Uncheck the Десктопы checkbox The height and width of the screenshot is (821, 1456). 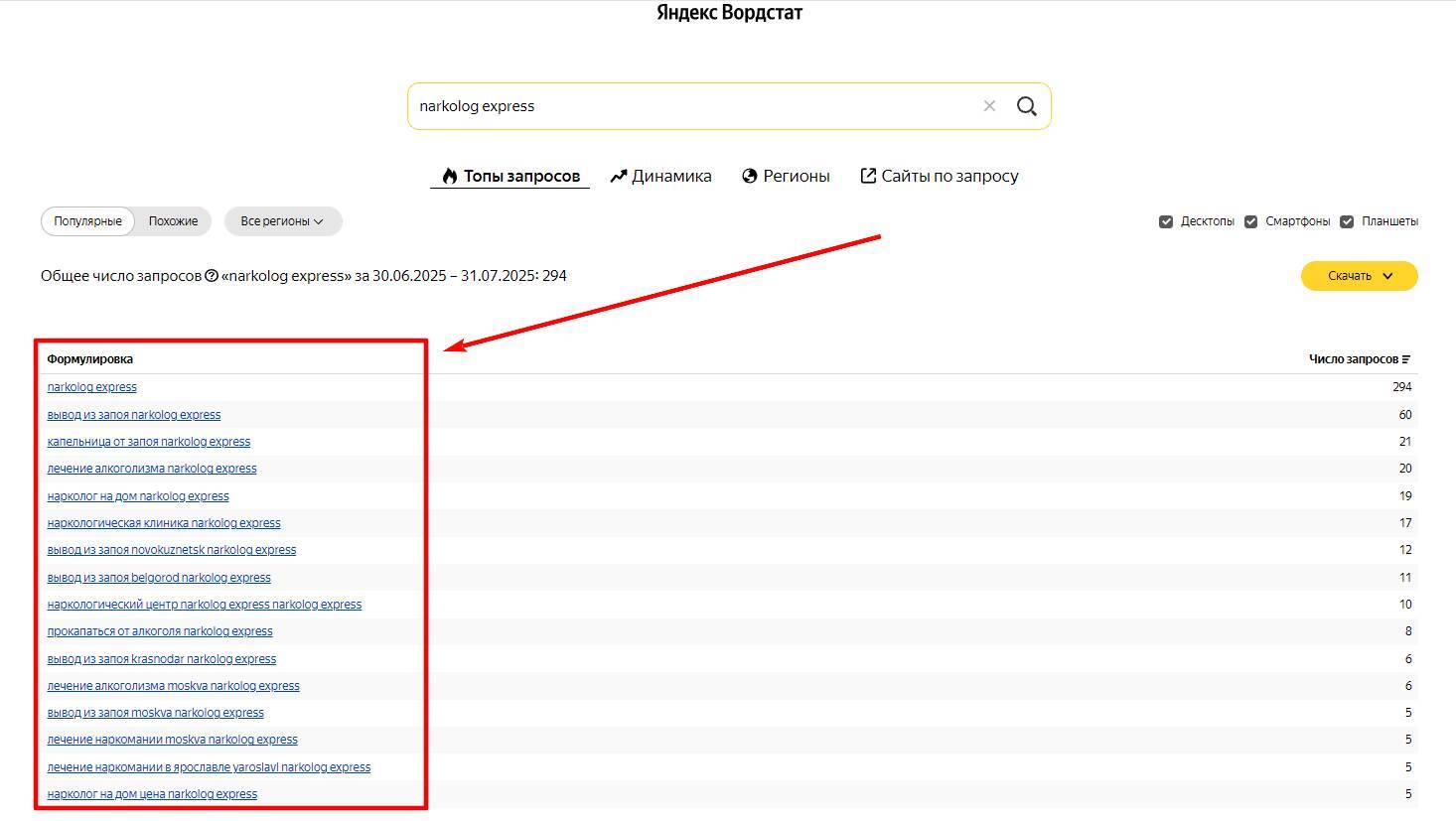[1166, 221]
